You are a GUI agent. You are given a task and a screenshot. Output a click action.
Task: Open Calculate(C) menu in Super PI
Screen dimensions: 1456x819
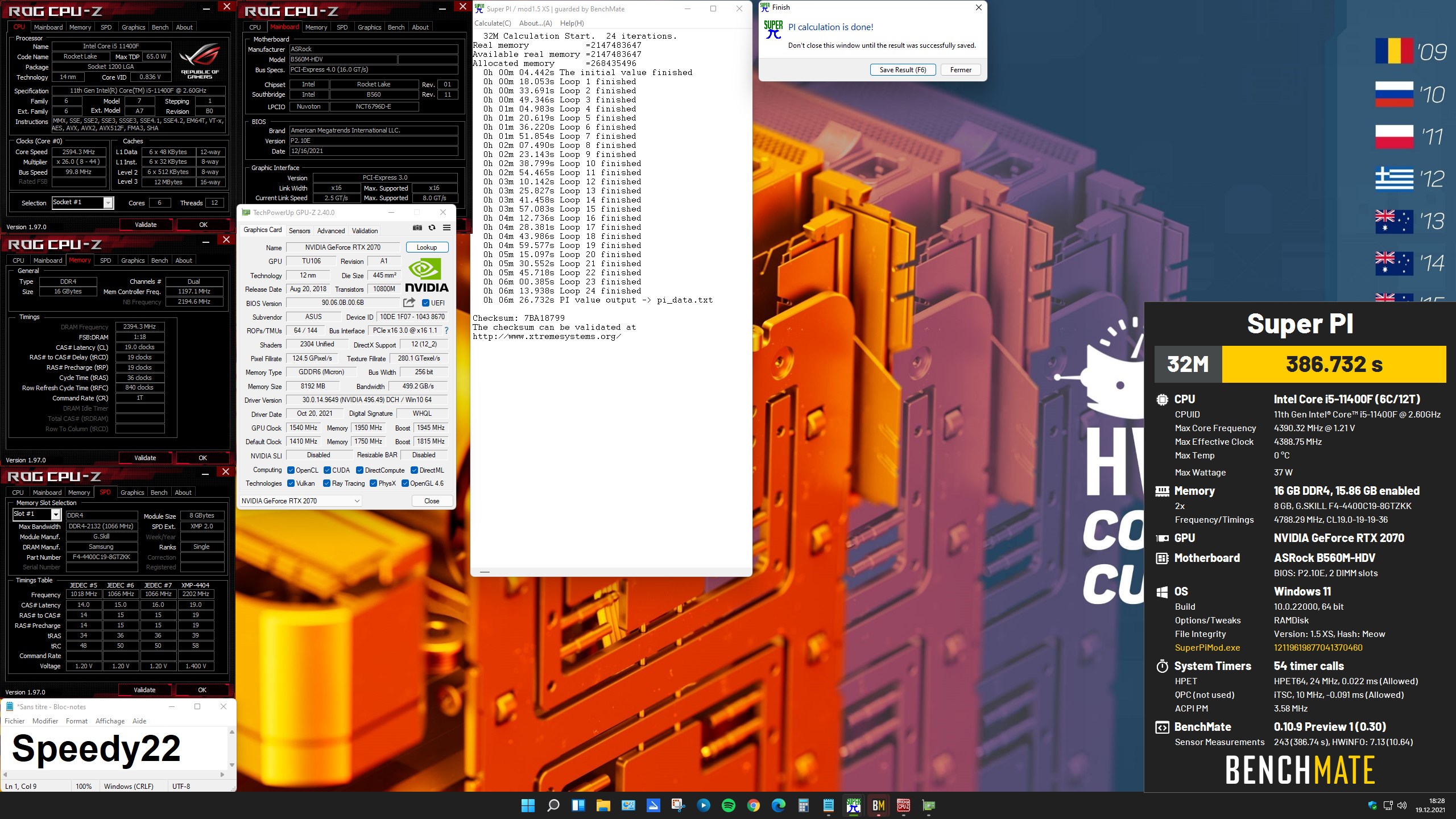(x=493, y=23)
